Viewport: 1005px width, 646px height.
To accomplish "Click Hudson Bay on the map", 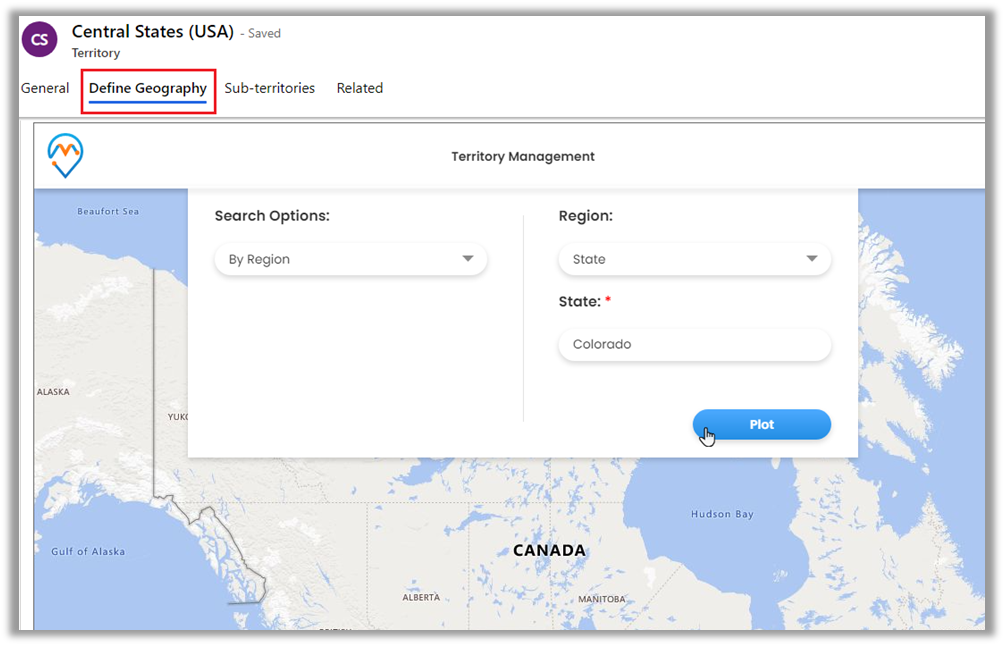I will pos(721,514).
